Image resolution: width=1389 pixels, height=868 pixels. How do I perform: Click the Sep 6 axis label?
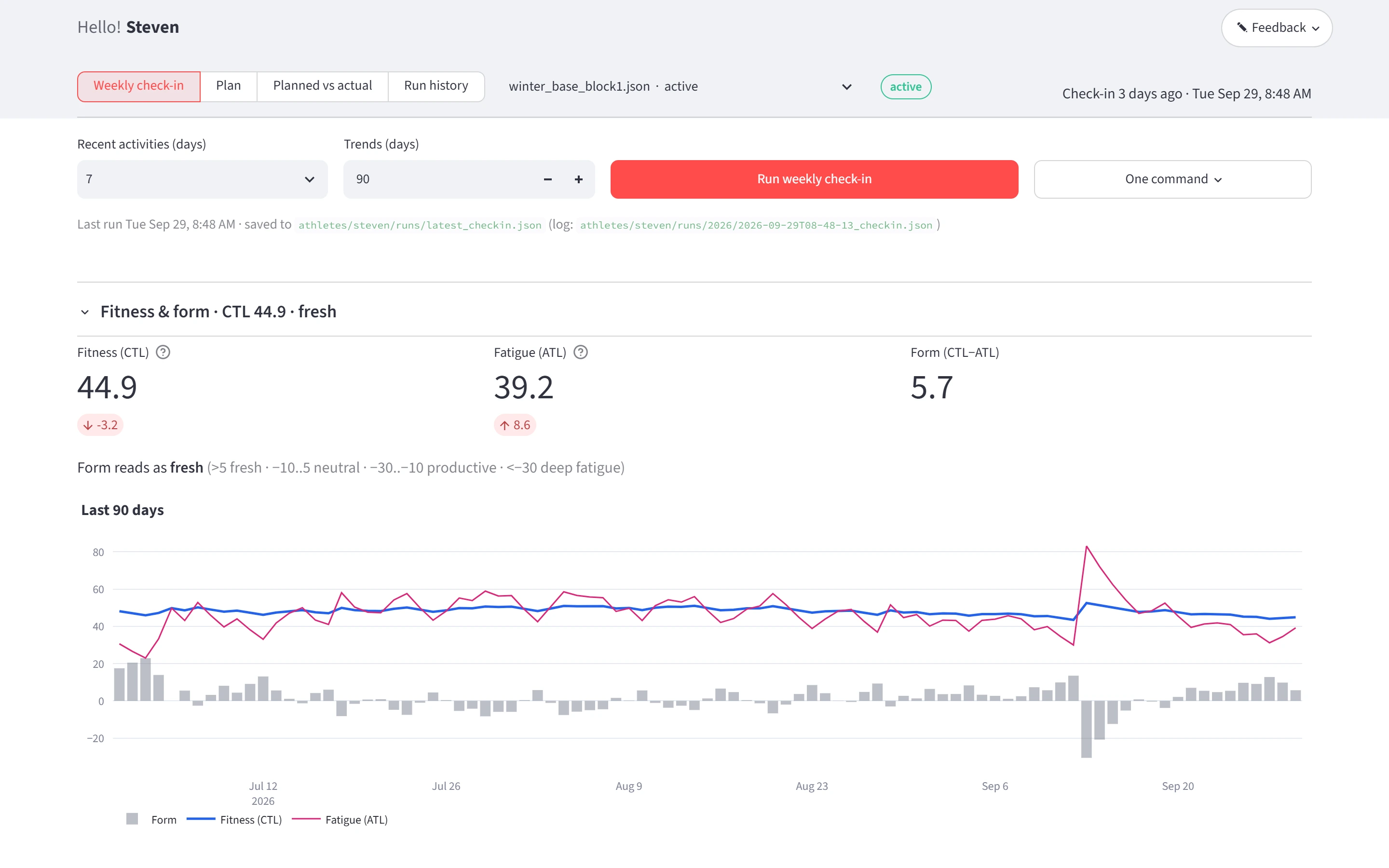(994, 786)
